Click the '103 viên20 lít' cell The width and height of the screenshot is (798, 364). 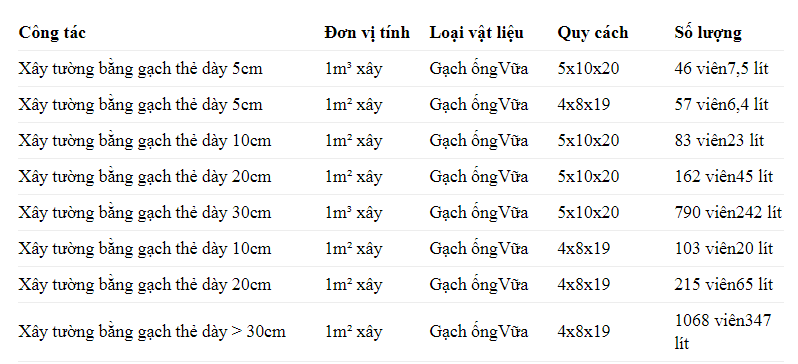coord(724,248)
